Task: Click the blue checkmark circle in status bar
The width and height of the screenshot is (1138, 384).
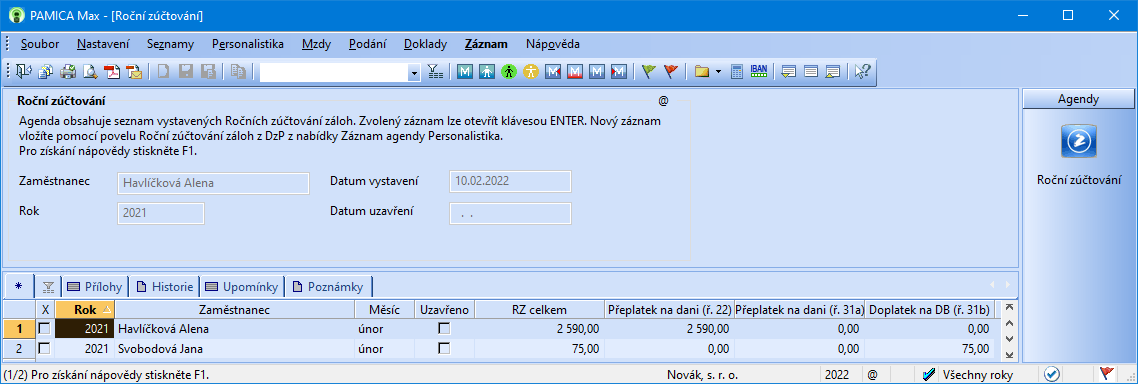Action: 1052,375
